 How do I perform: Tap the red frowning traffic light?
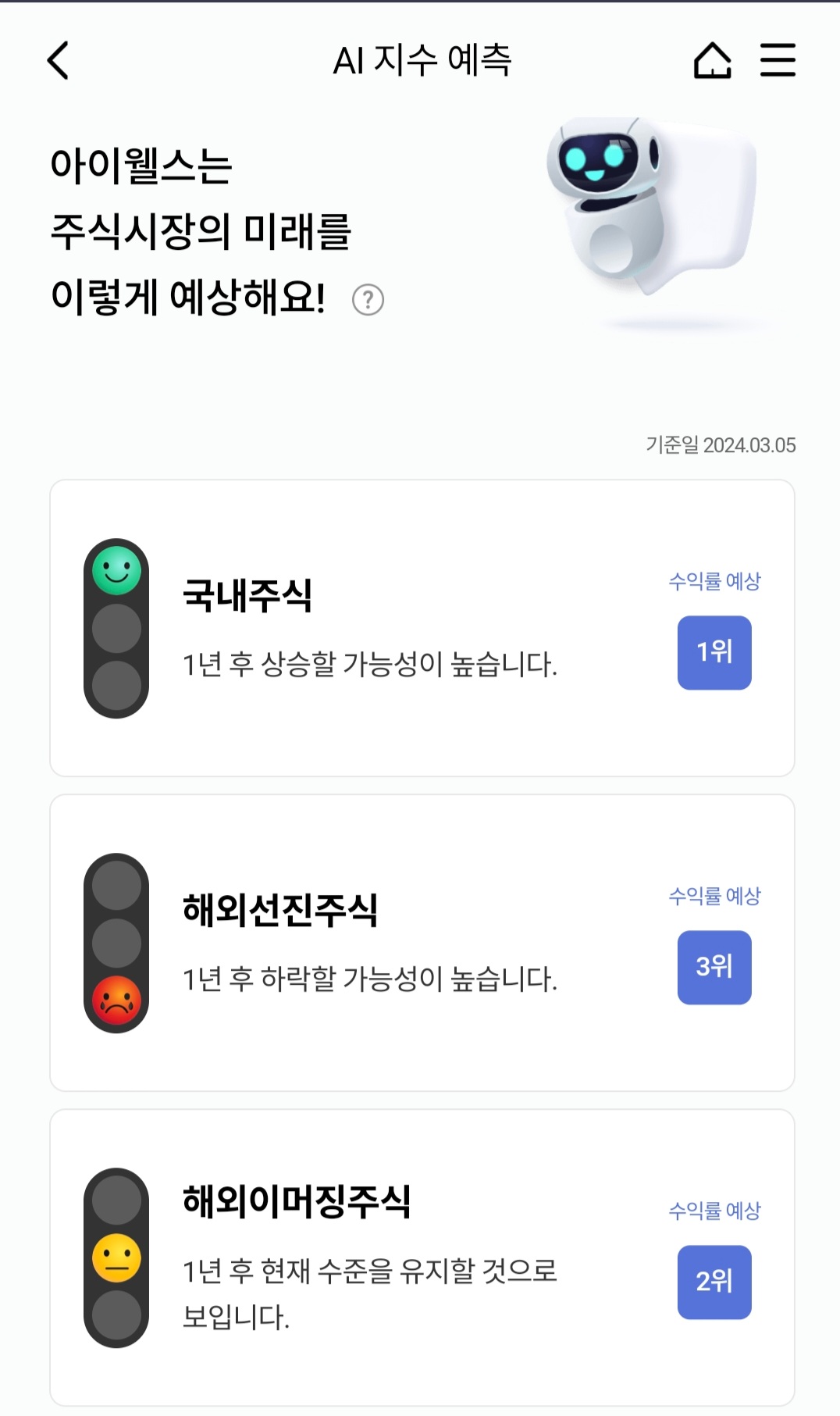pyautogui.click(x=116, y=1000)
